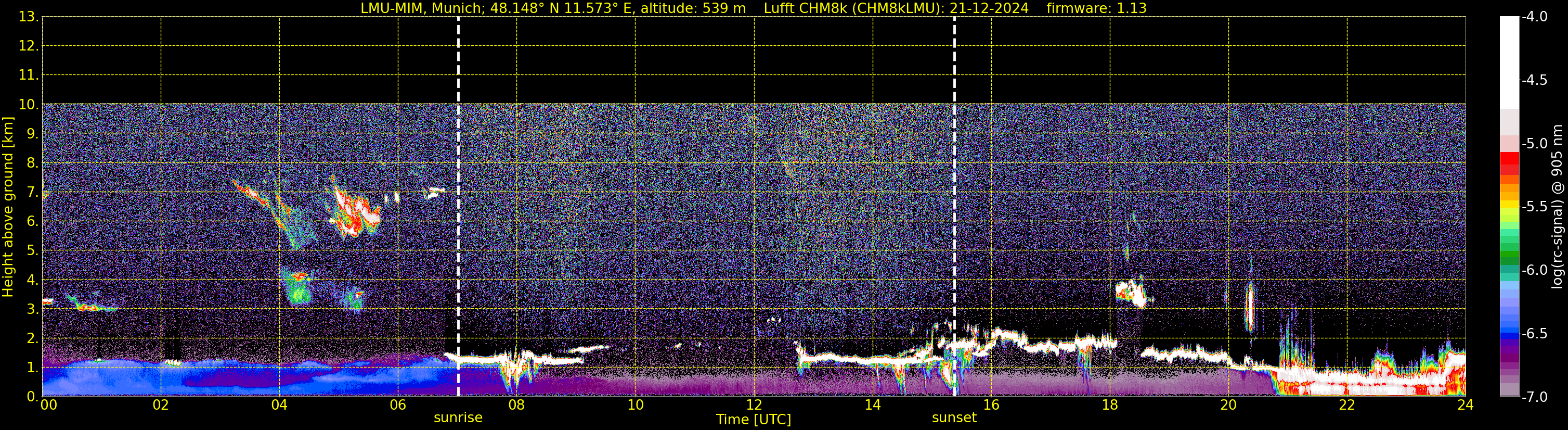Click the x-axis tick label 24

click(x=1465, y=405)
